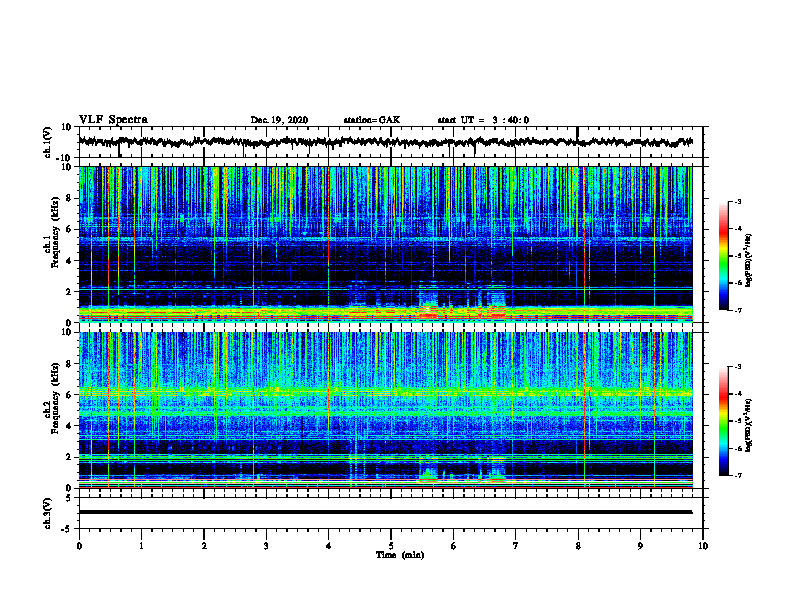Click the ch.2 spectrogram color scale bar

coord(723,421)
